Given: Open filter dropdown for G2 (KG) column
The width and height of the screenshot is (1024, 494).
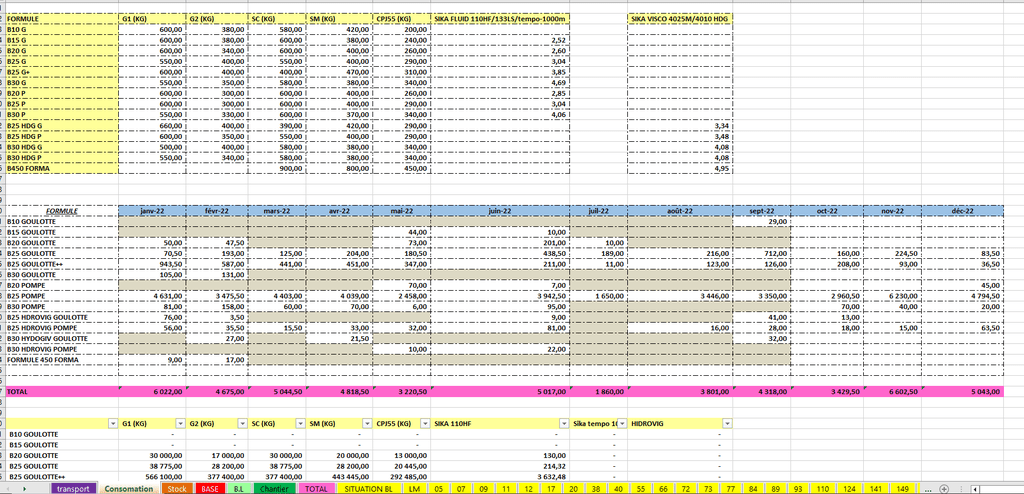Looking at the screenshot, I should pos(243,423).
